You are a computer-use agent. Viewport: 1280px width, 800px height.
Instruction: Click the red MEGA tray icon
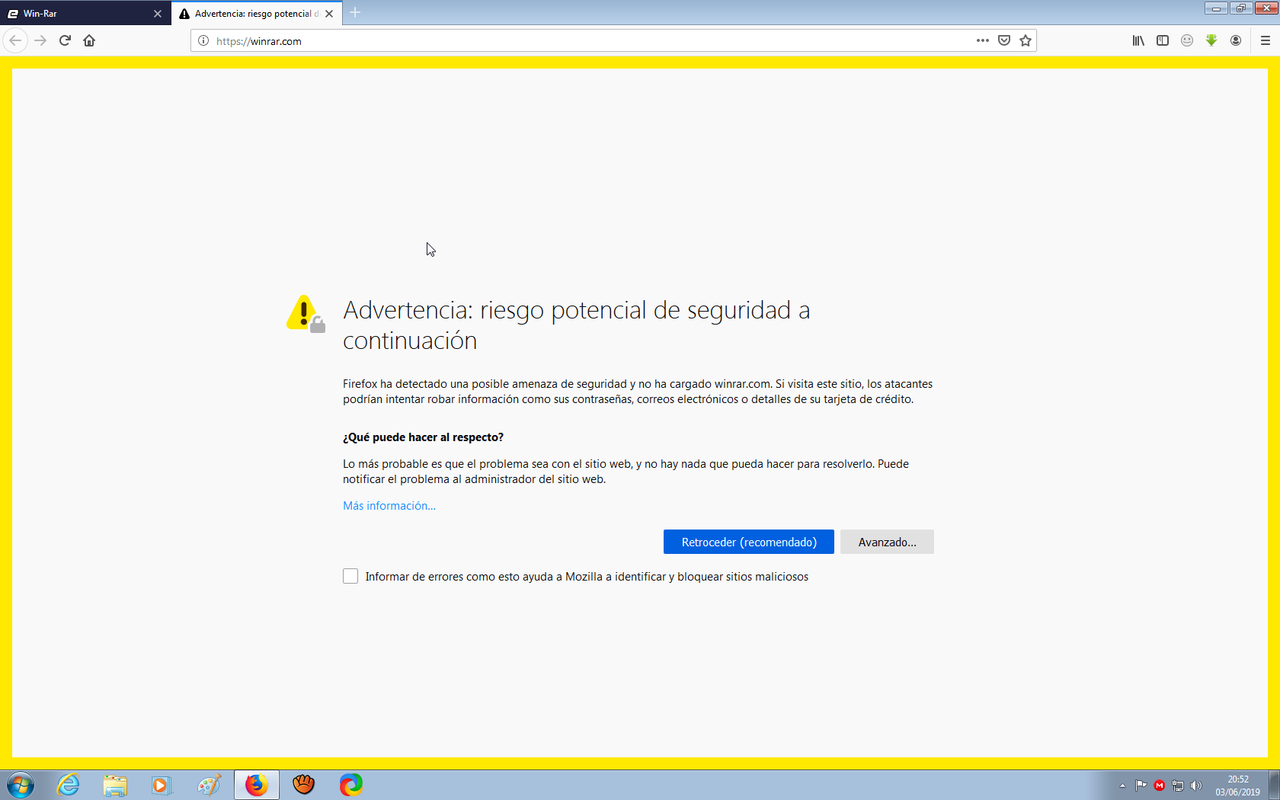click(x=1160, y=786)
